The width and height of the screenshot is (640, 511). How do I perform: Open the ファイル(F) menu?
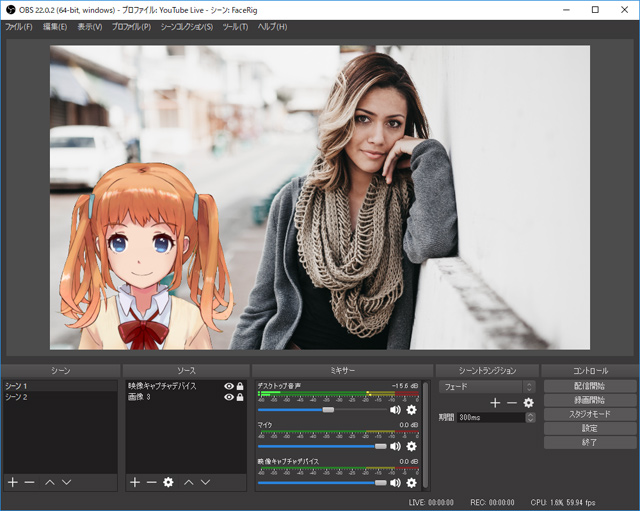pyautogui.click(x=20, y=26)
